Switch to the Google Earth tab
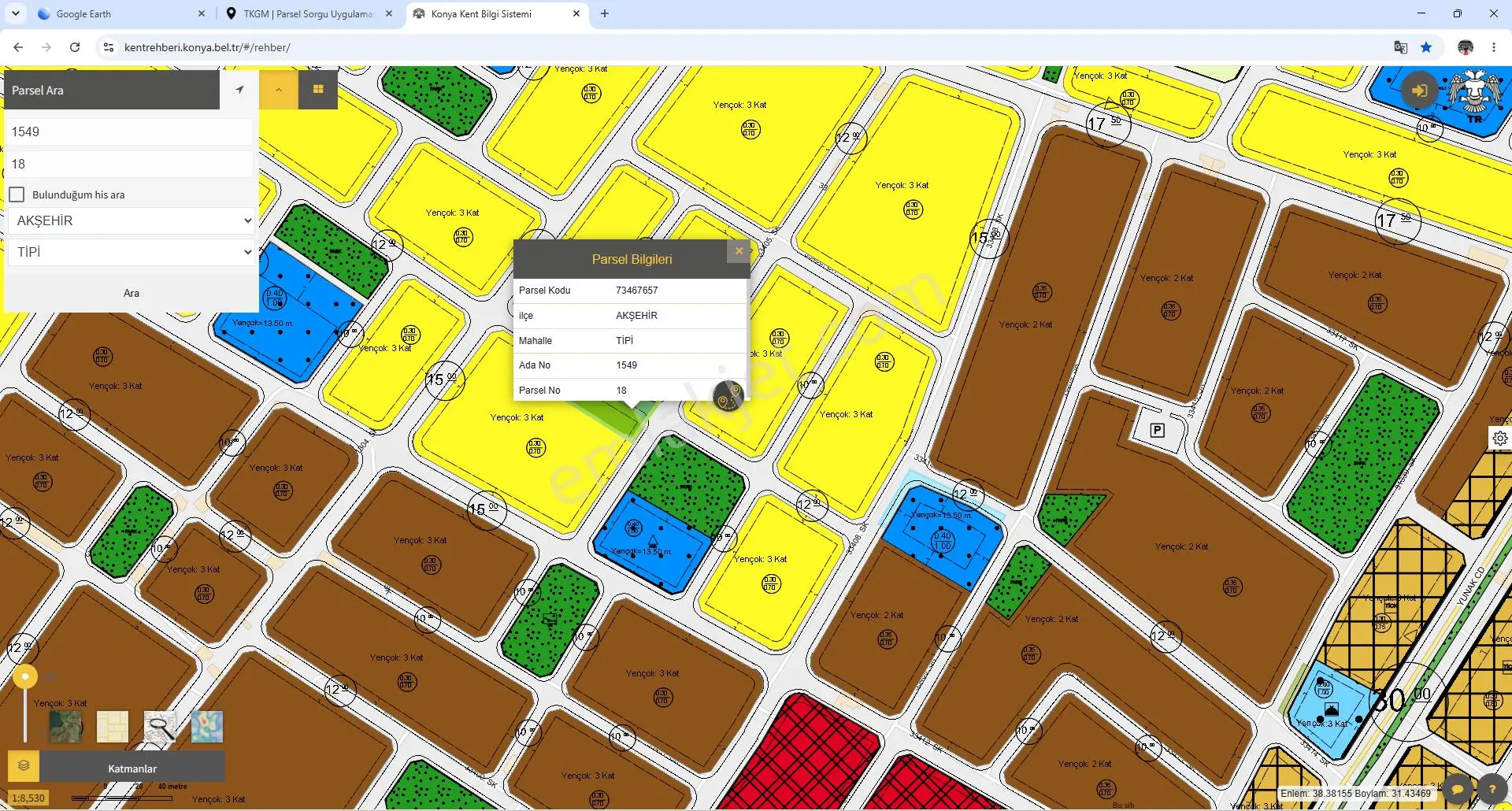This screenshot has width=1512, height=811. point(118,13)
